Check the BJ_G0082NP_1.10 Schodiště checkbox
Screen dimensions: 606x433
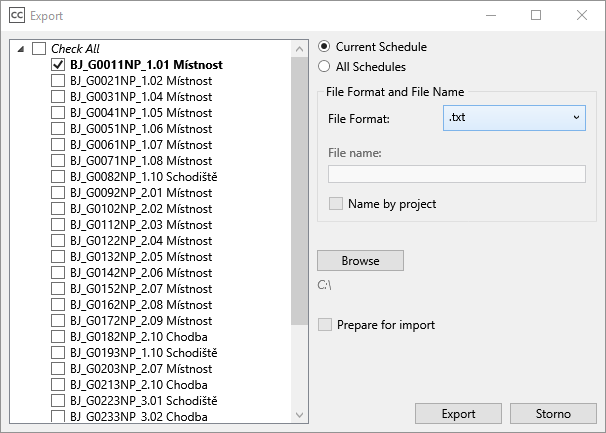point(58,177)
